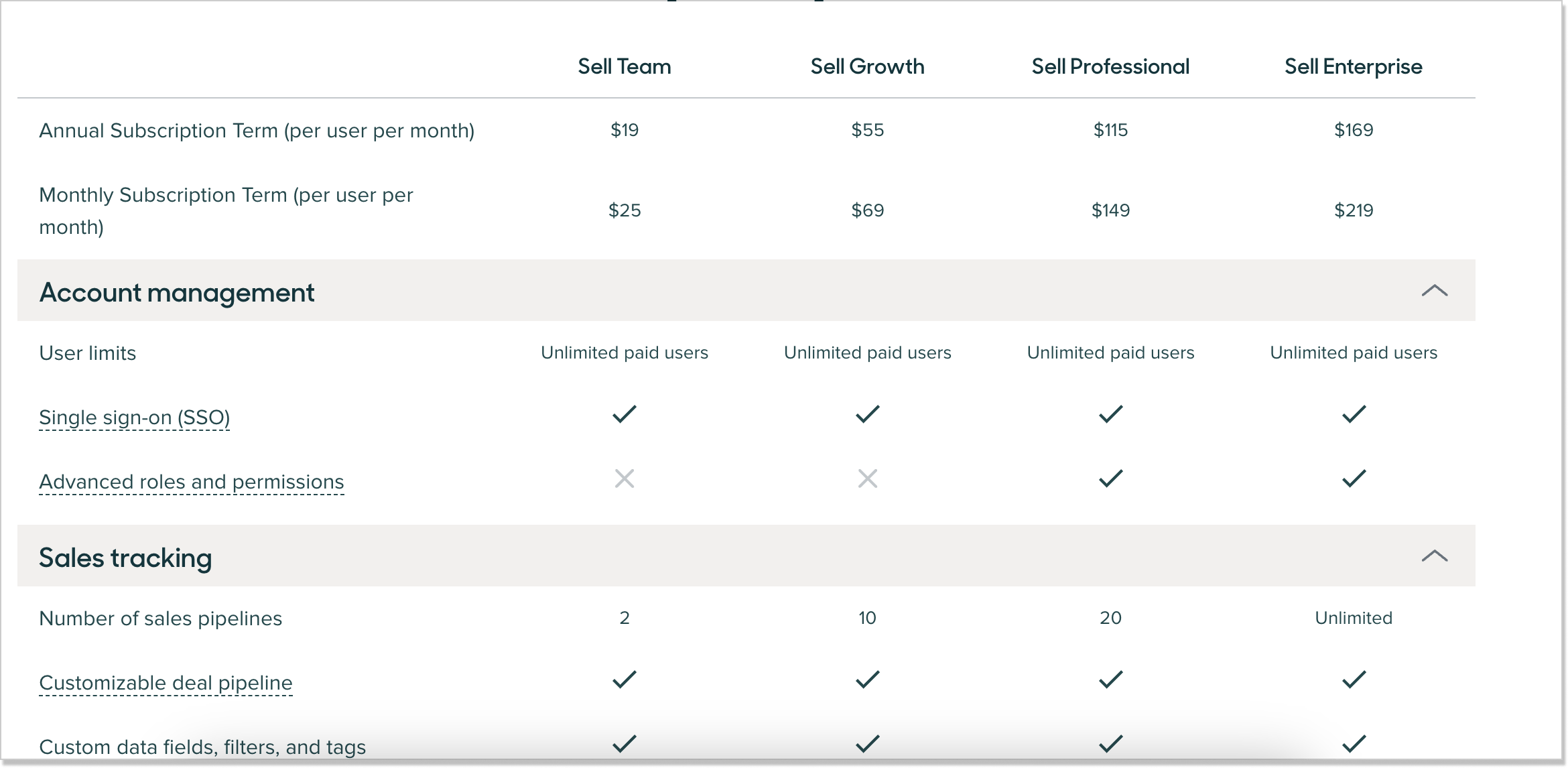Click the Sell Enterprise Unlimited pipelines value
The height and width of the screenshot is (768, 1568).
tap(1353, 618)
